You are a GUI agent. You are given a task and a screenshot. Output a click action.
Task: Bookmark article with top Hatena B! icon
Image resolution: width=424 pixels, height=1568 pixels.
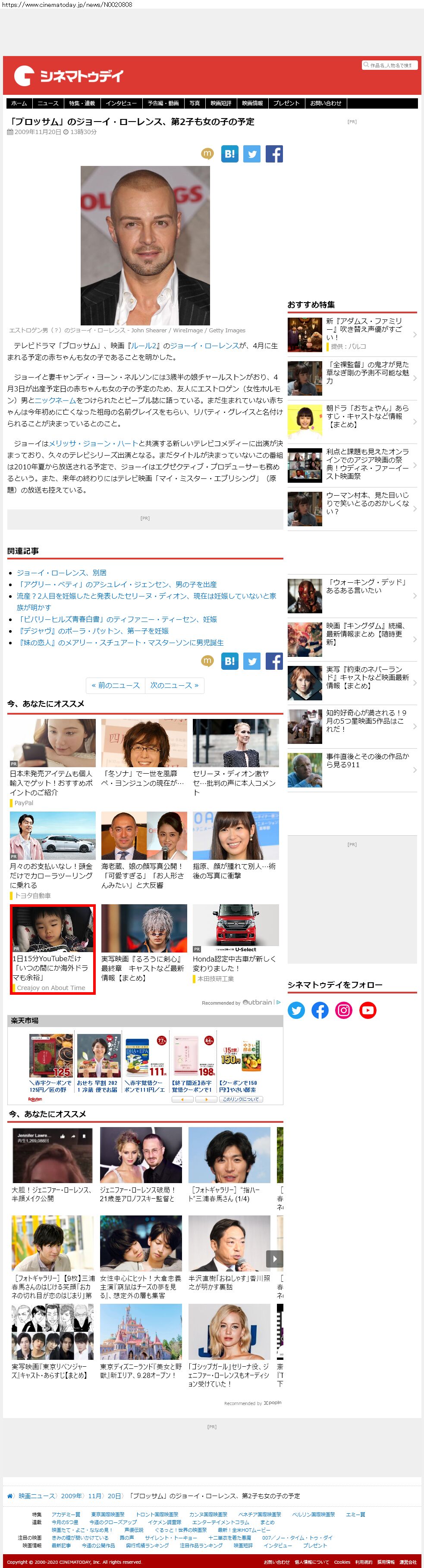(229, 154)
